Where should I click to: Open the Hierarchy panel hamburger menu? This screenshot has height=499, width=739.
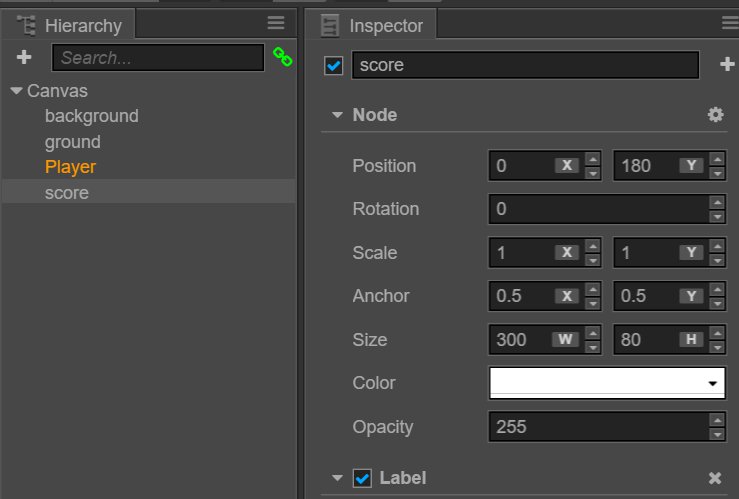click(276, 24)
